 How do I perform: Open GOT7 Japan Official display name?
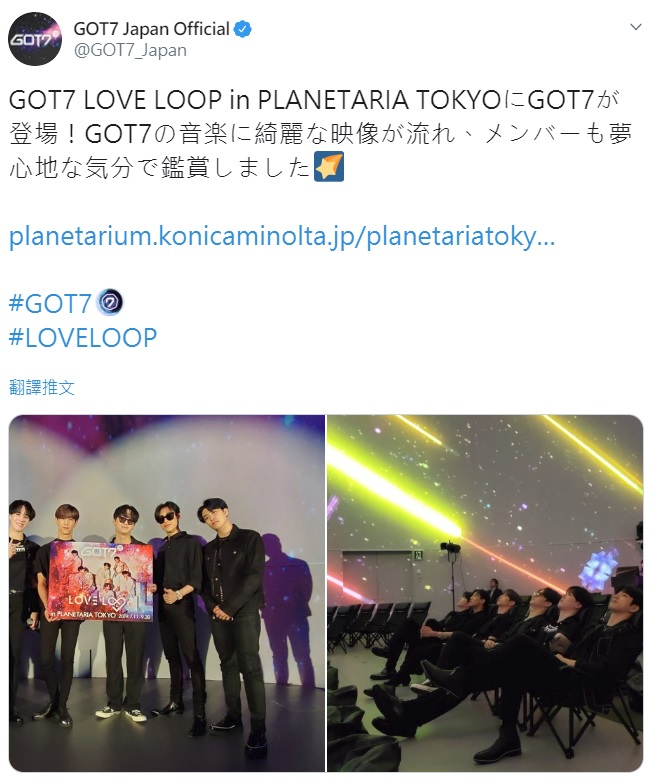tap(152, 30)
